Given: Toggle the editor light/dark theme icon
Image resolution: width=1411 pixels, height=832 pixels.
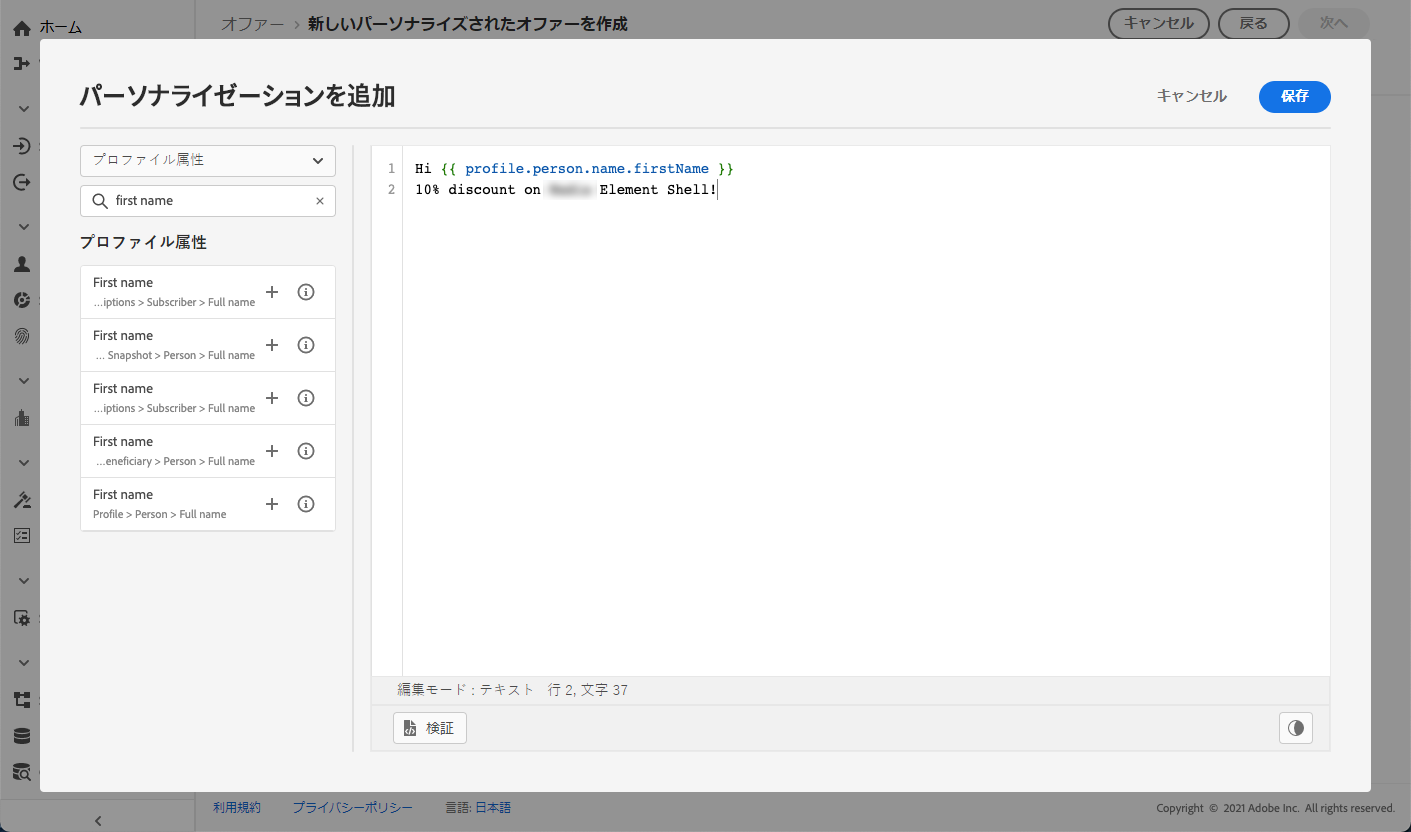Looking at the screenshot, I should [x=1296, y=728].
